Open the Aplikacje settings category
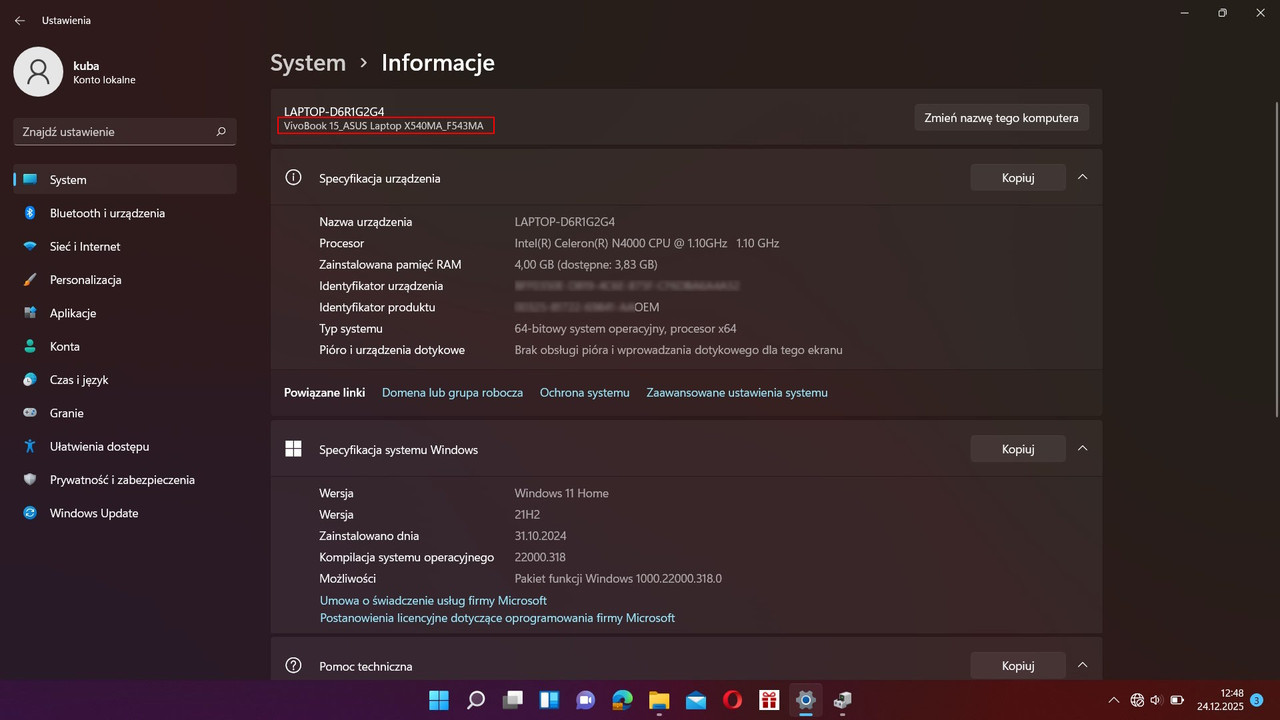This screenshot has width=1280, height=720. pyautogui.click(x=125, y=313)
